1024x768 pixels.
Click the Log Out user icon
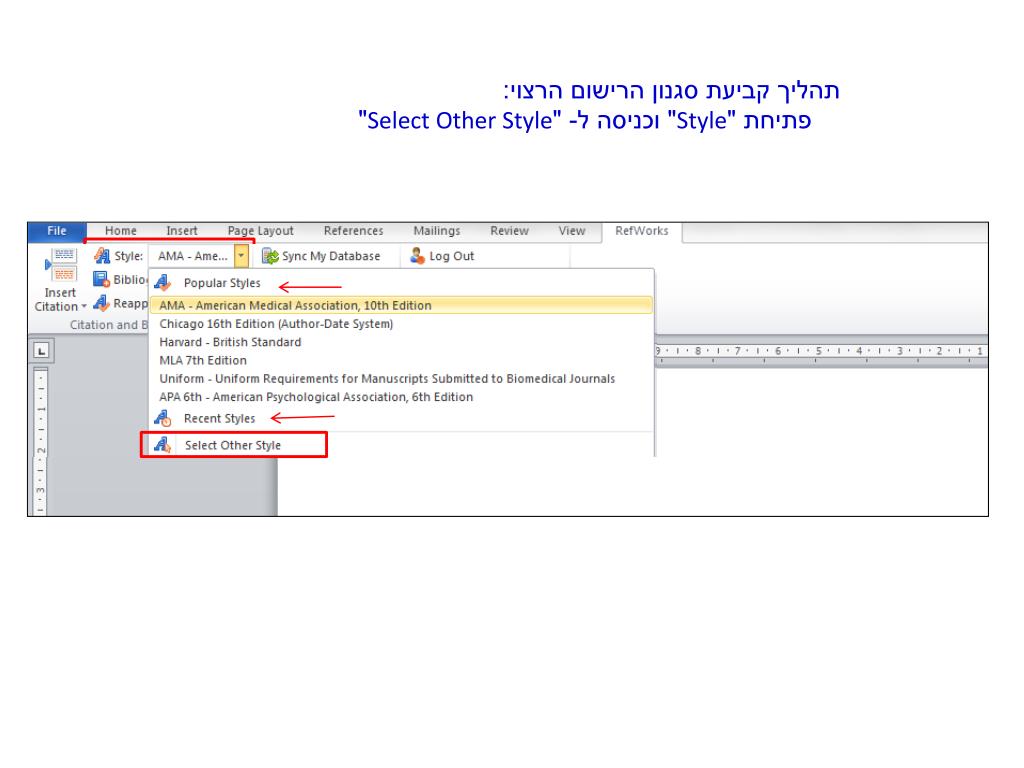click(417, 256)
